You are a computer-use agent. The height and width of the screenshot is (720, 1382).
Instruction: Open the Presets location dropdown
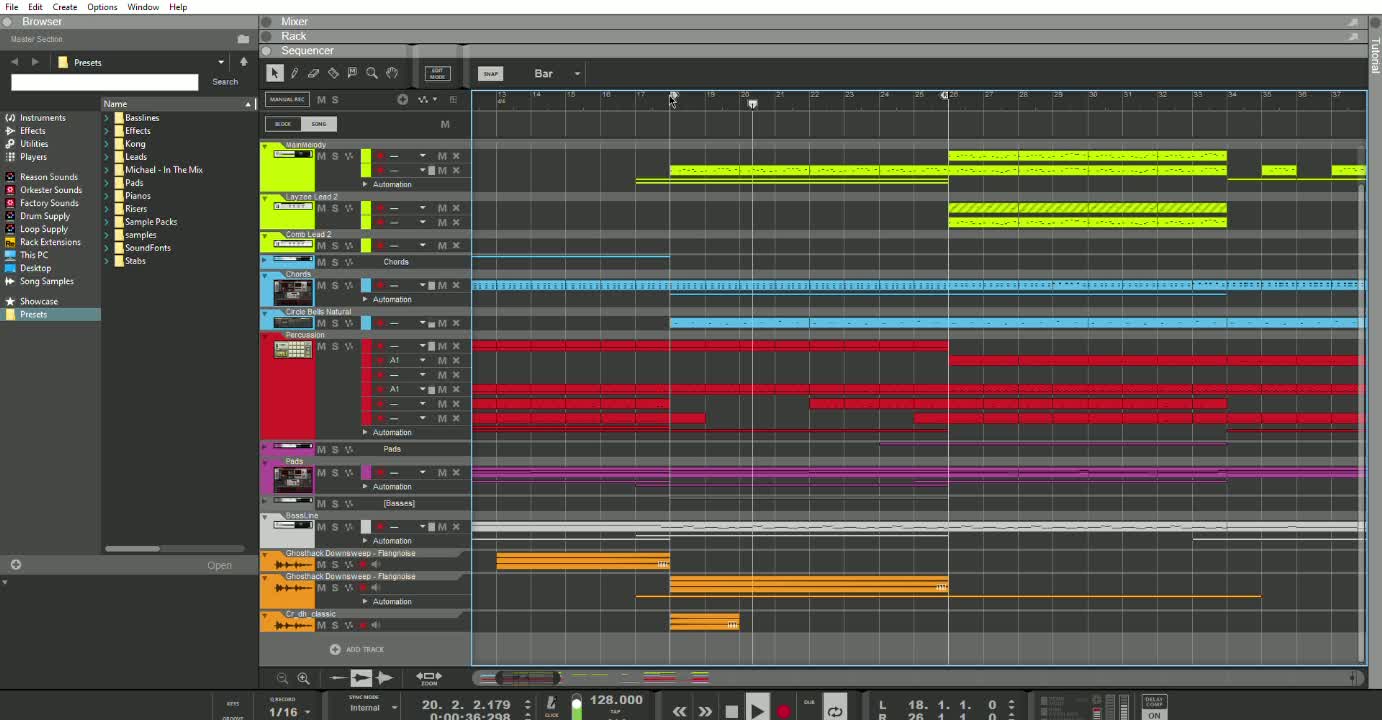coord(221,62)
